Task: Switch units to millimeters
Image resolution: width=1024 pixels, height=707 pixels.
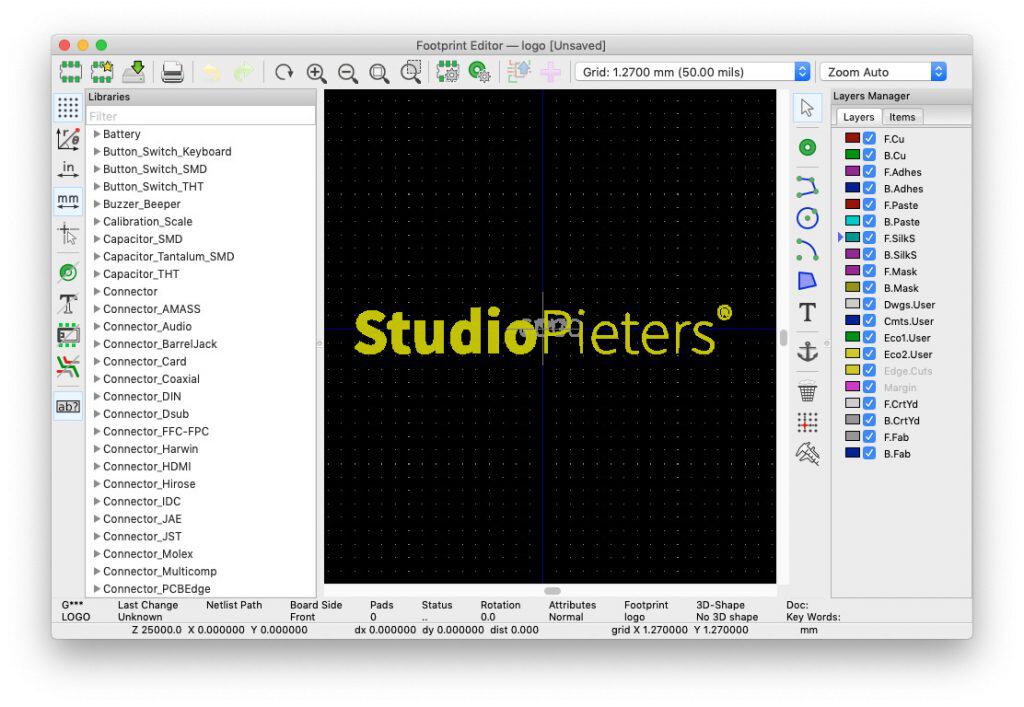Action: point(68,200)
